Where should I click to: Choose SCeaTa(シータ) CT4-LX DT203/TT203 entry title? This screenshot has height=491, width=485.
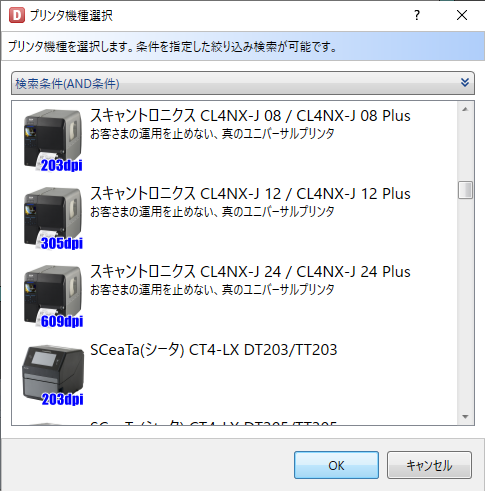click(x=214, y=350)
